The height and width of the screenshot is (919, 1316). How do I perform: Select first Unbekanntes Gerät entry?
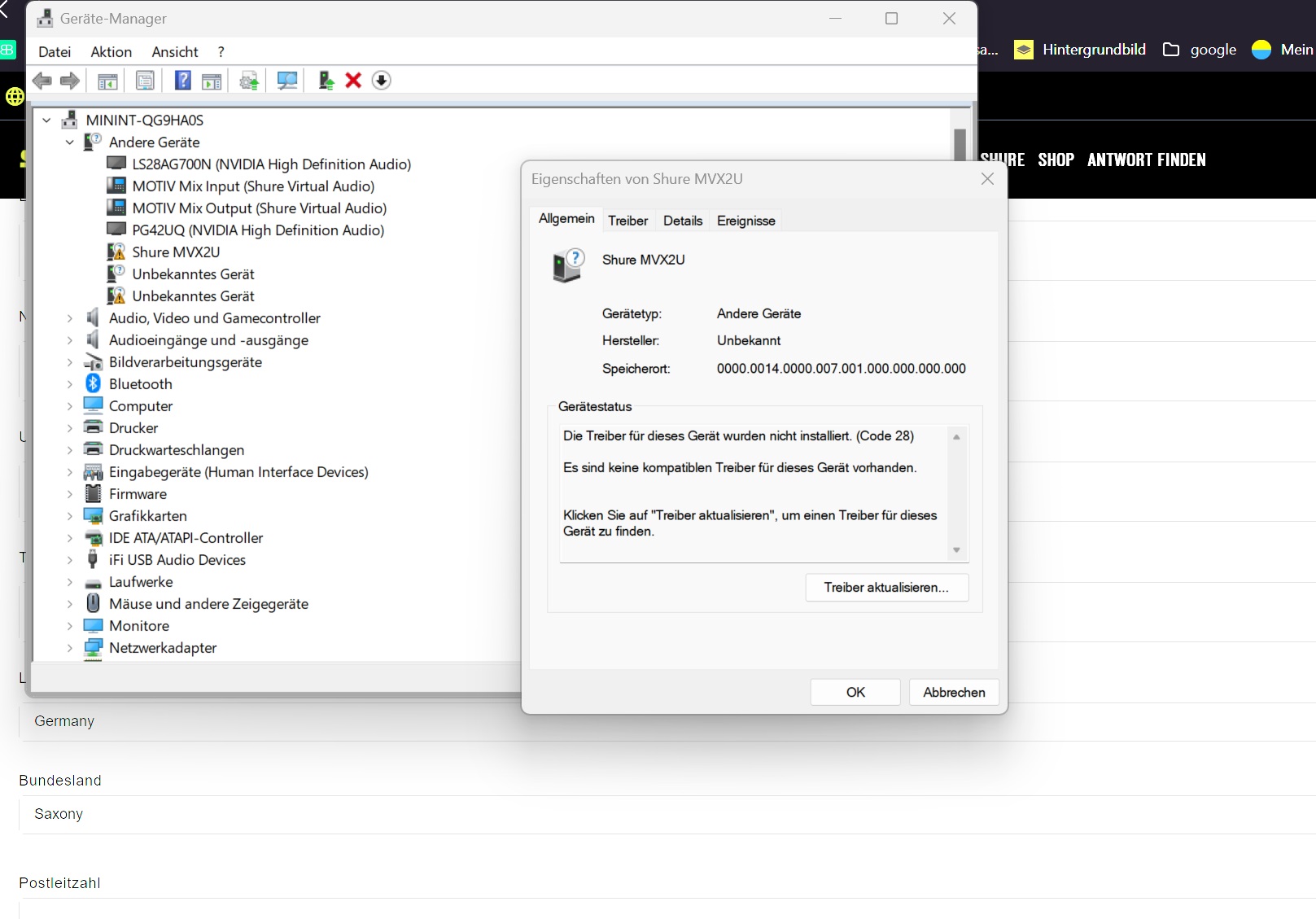pyautogui.click(x=193, y=274)
